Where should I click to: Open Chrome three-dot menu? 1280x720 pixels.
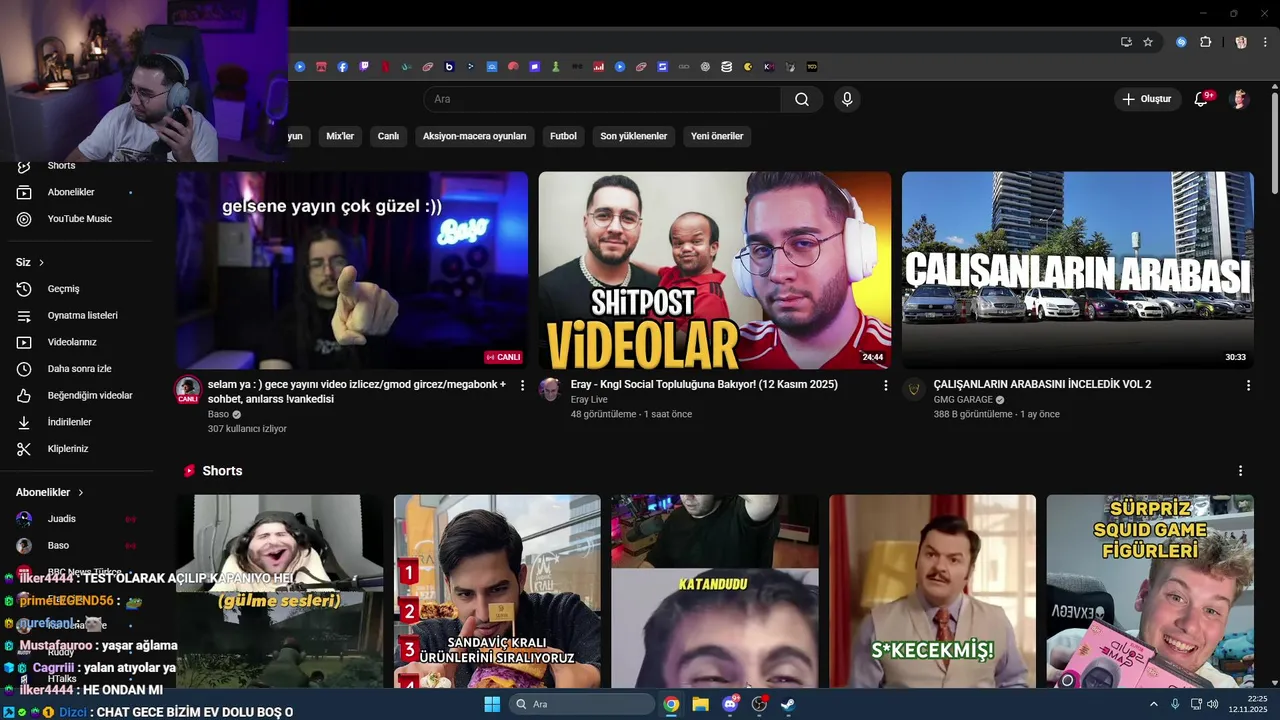(x=1264, y=42)
